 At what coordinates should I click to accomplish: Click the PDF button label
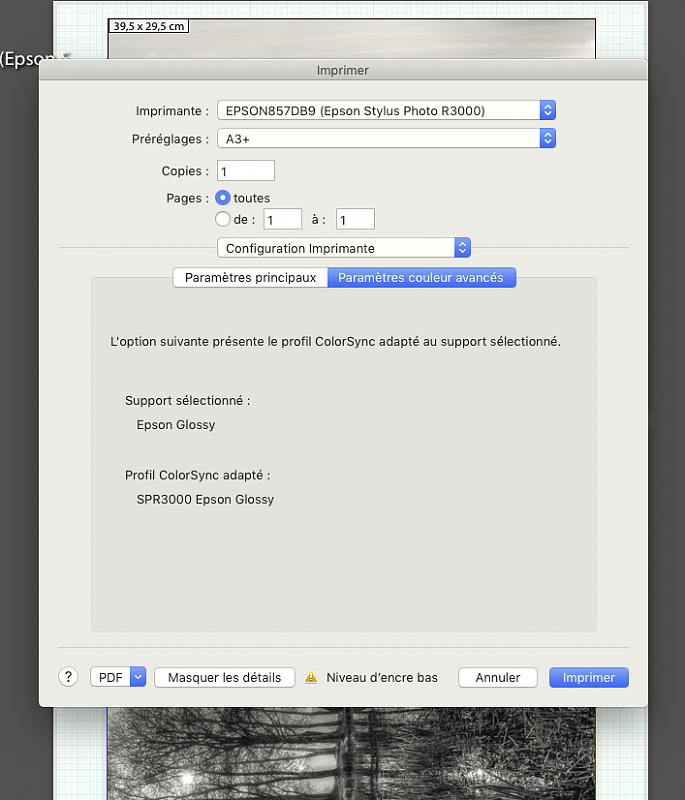(109, 677)
